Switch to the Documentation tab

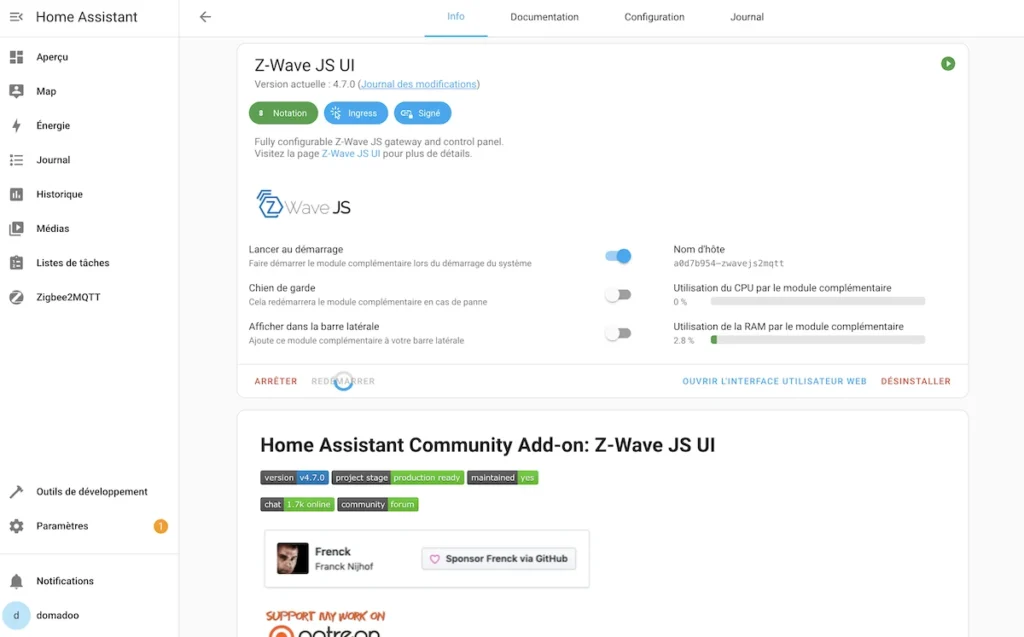tap(545, 17)
